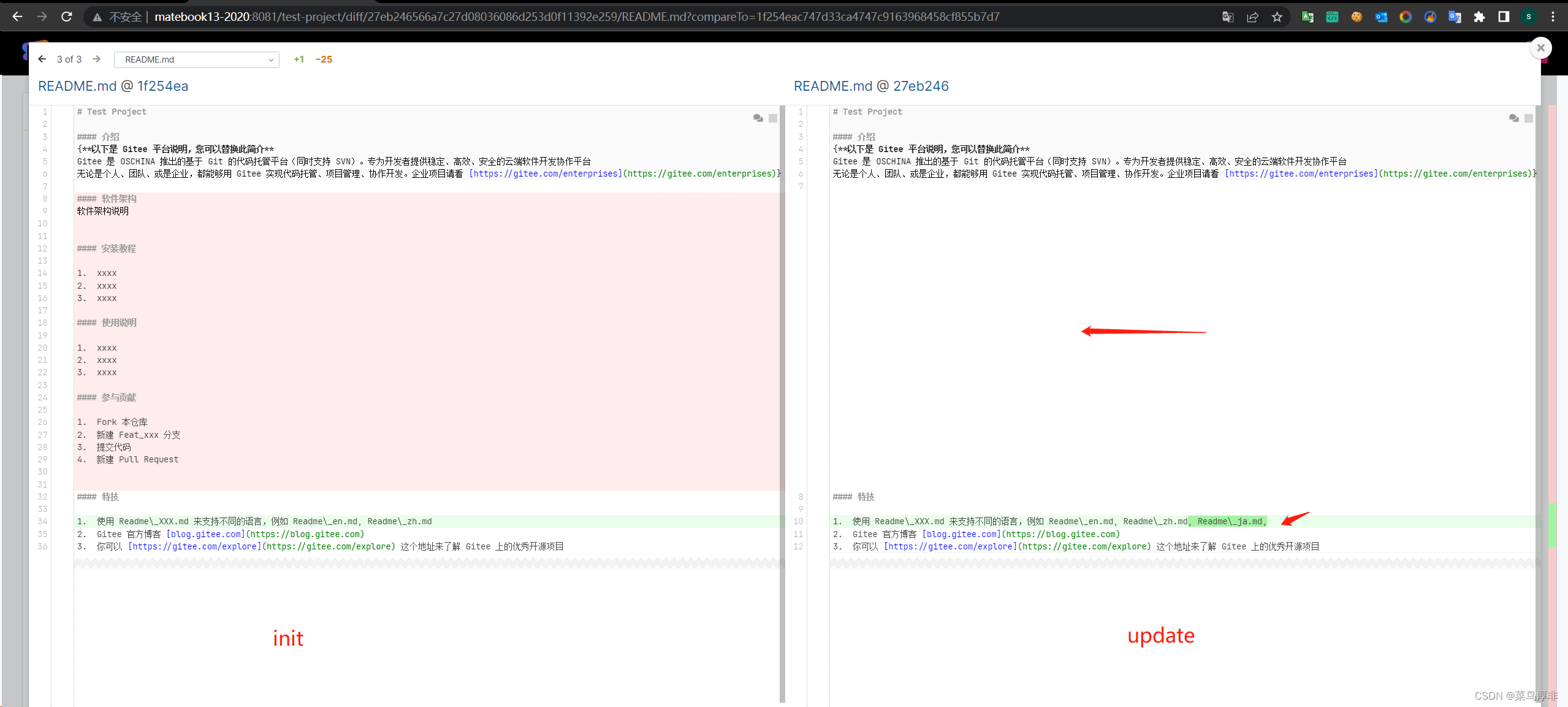The image size is (1568, 707).
Task: Open cookie editor extension
Action: [x=1357, y=17]
